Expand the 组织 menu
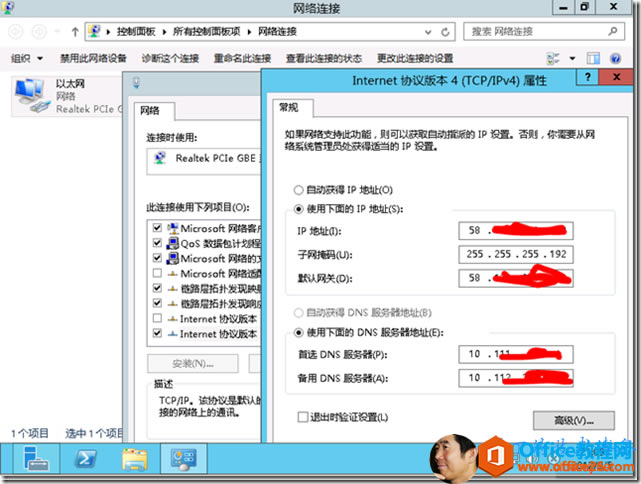The height and width of the screenshot is (484, 641). [27, 58]
